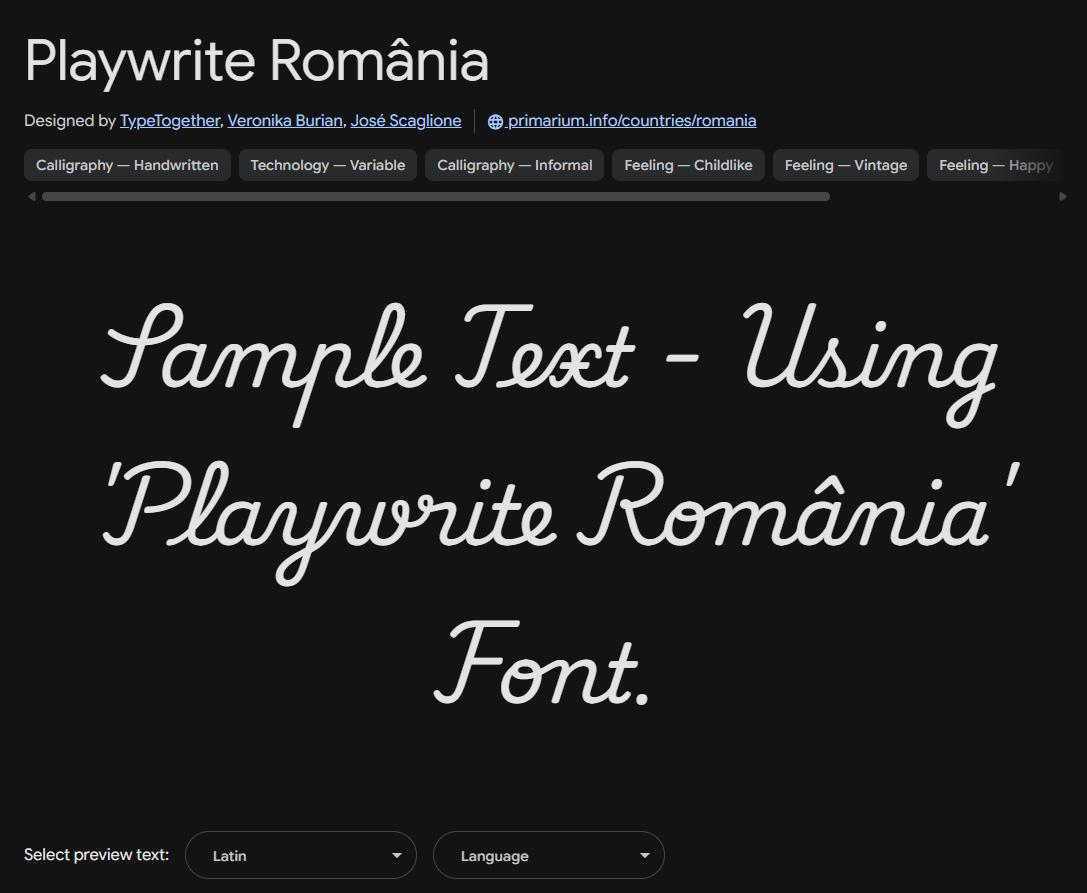1087x893 pixels.
Task: Select the Feeling — Vintage tag
Action: point(846,165)
